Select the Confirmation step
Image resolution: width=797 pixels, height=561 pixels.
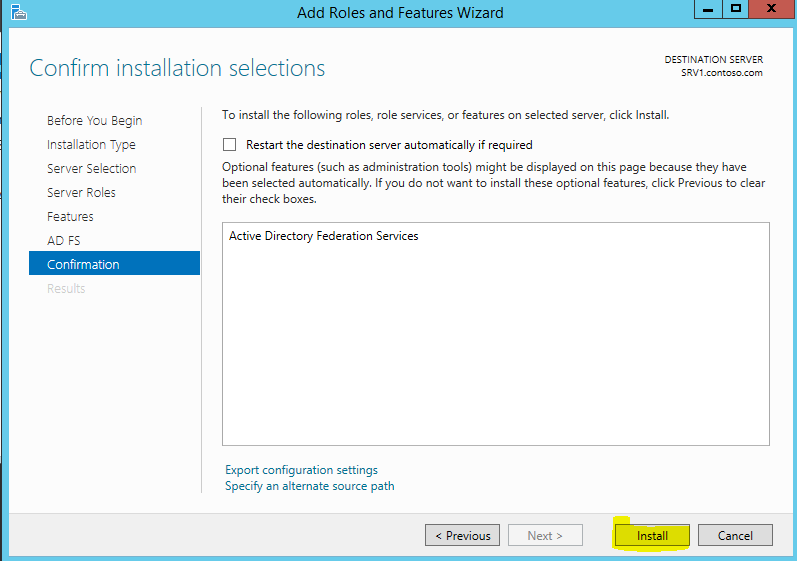[x=114, y=263]
